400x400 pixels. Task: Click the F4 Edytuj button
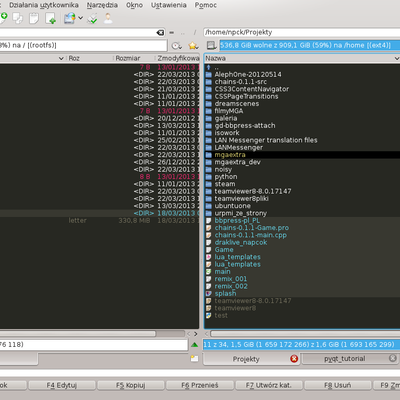62,385
